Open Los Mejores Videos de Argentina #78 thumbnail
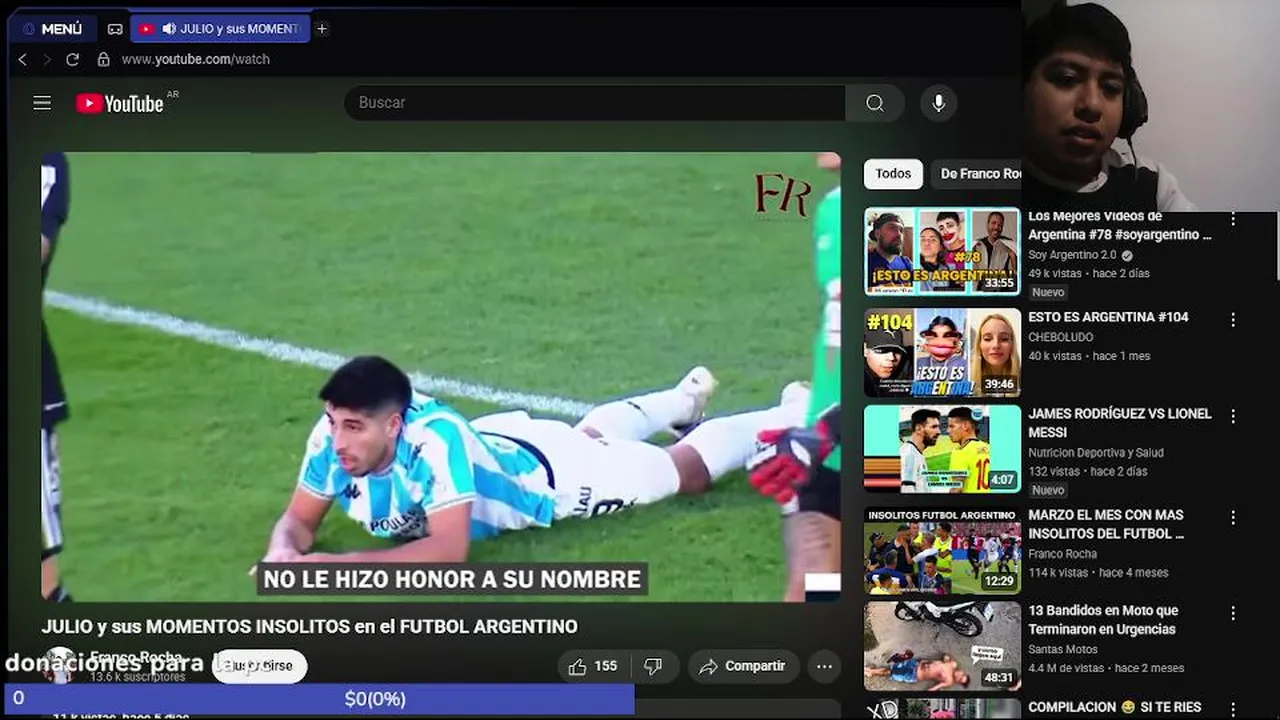This screenshot has width=1280, height=720. click(x=942, y=251)
